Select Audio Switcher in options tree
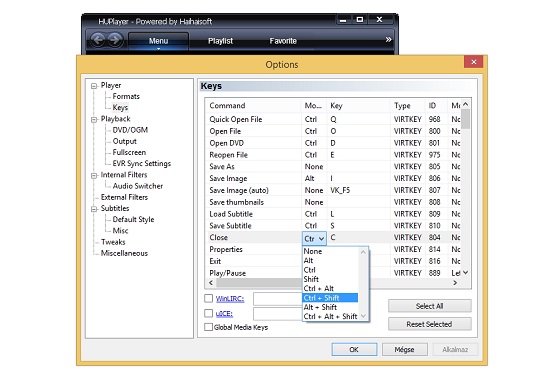This screenshot has height=382, width=550. tap(138, 186)
